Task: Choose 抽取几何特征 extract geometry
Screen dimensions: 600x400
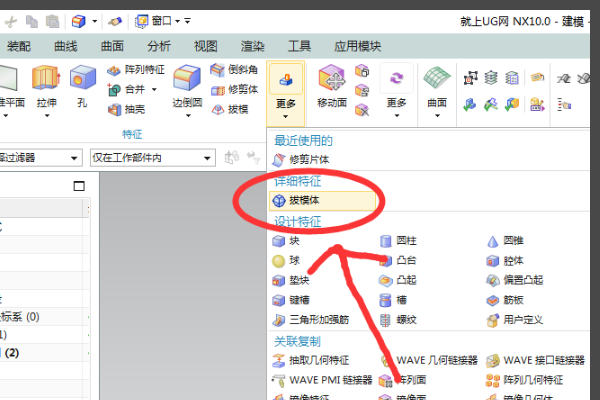Action: [311, 360]
